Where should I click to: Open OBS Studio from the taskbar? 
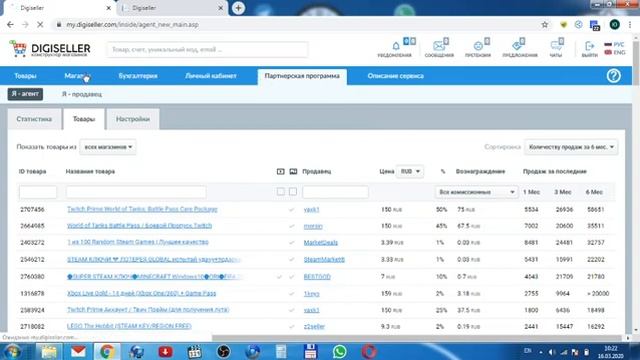pyautogui.click(x=223, y=351)
